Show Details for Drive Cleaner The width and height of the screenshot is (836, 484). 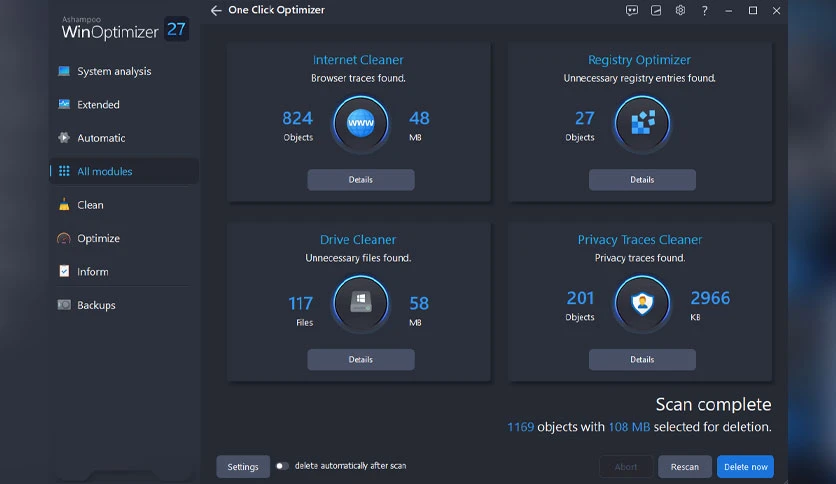tap(360, 359)
